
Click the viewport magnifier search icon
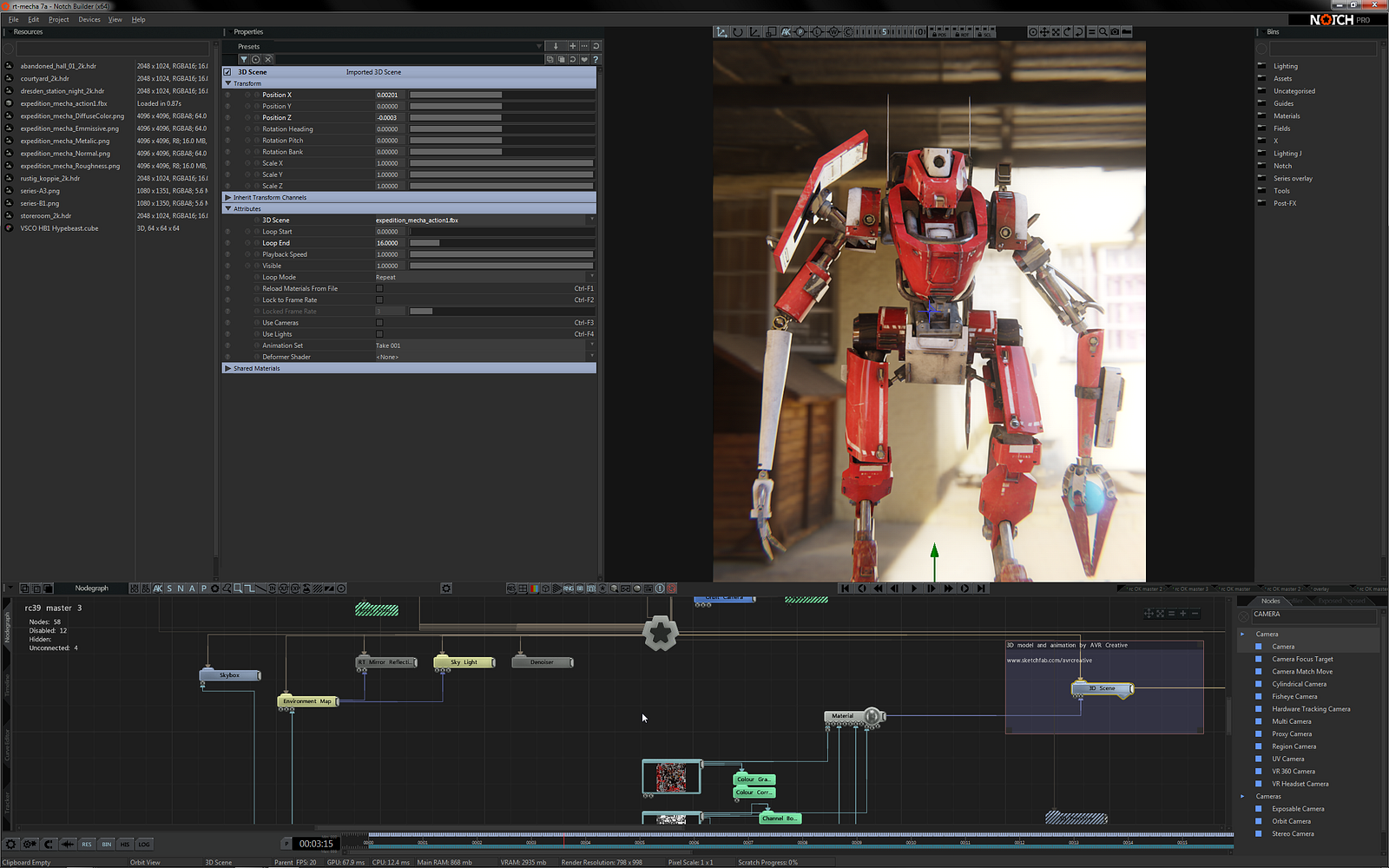click(1103, 32)
